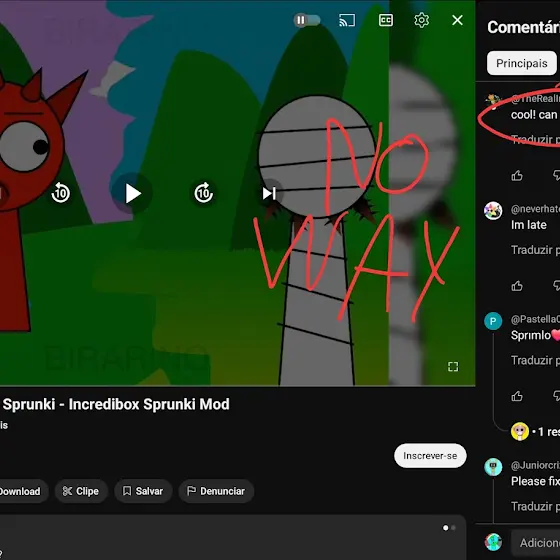The image size is (560, 560).
Task: Turn on closed captions
Action: tap(386, 20)
